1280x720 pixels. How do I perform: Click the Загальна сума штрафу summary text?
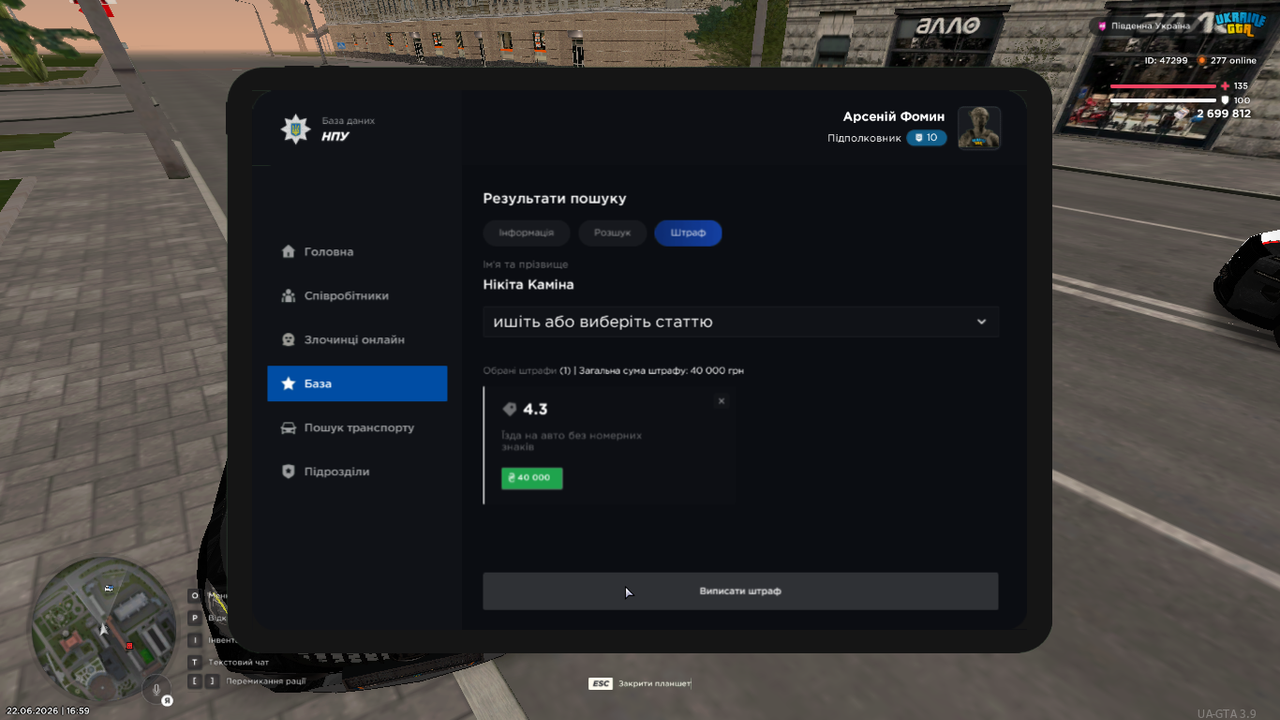[x=661, y=371]
